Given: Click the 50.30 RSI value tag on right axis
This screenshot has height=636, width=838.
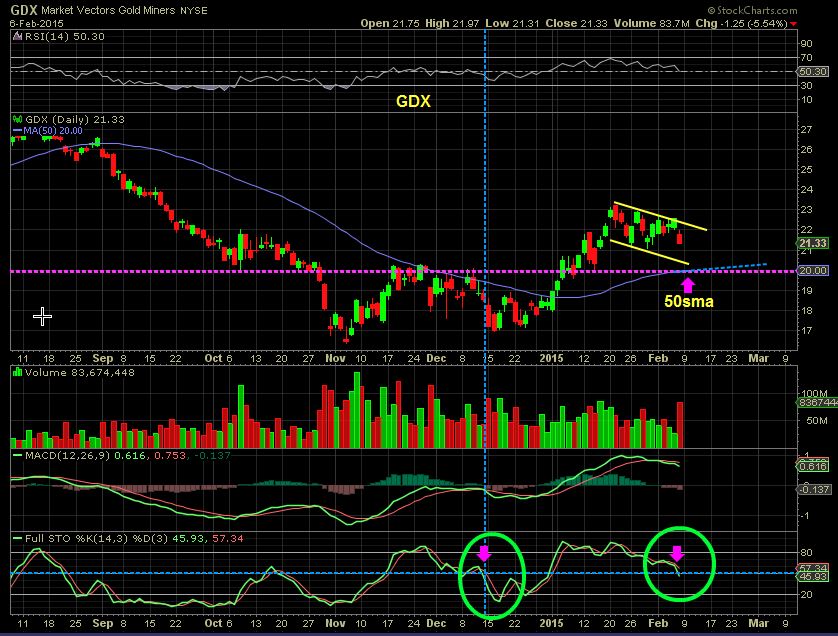Looking at the screenshot, I should [812, 71].
